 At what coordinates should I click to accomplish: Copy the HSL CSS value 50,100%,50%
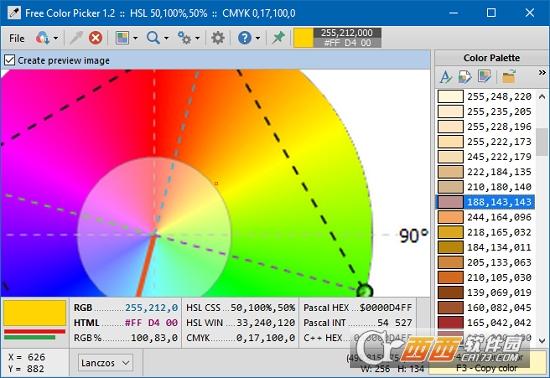pos(263,308)
